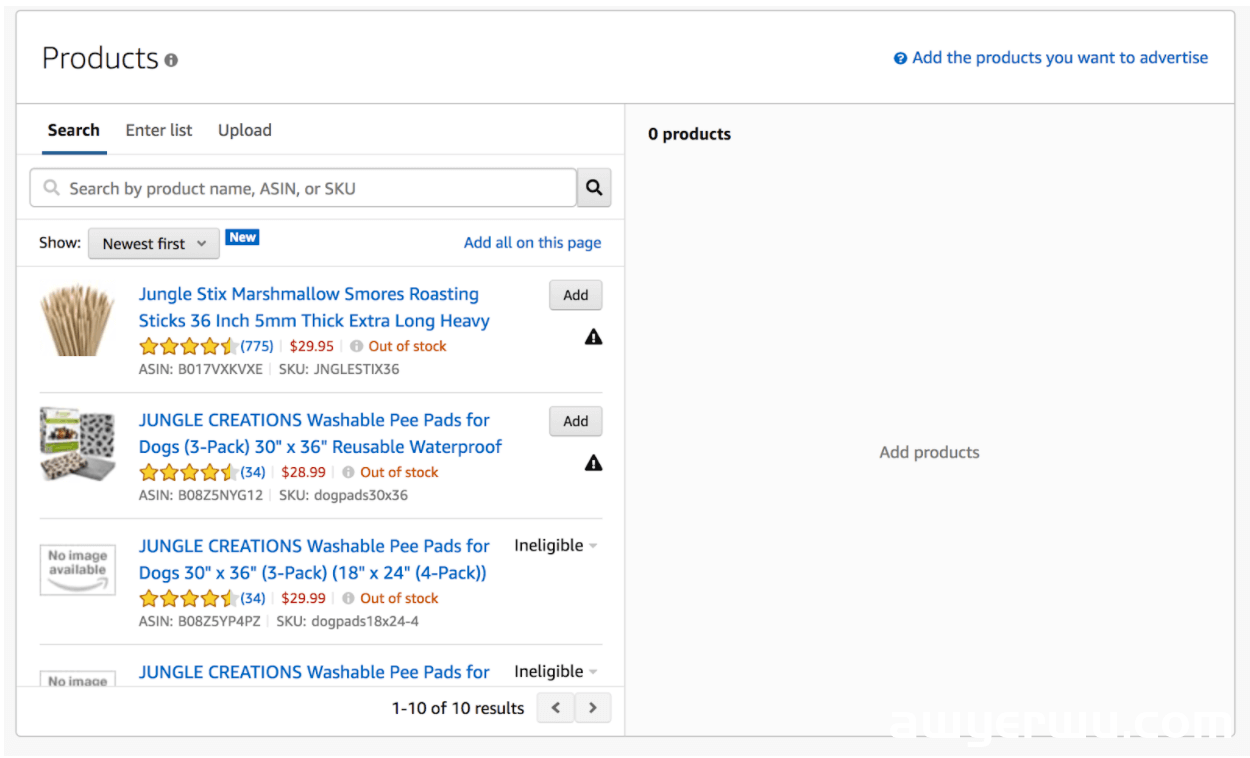Click Out of stock label for Jungle Stix
This screenshot has height=758, width=1250.
click(408, 346)
